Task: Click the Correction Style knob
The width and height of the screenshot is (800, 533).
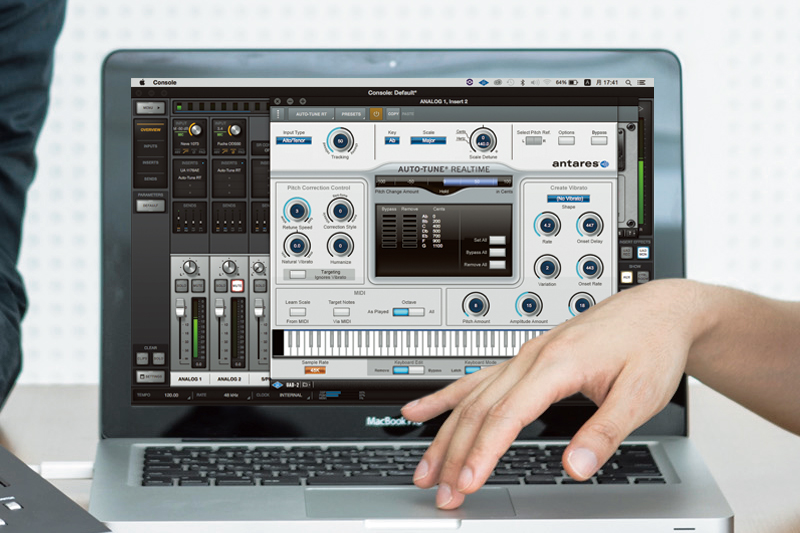Action: click(340, 211)
